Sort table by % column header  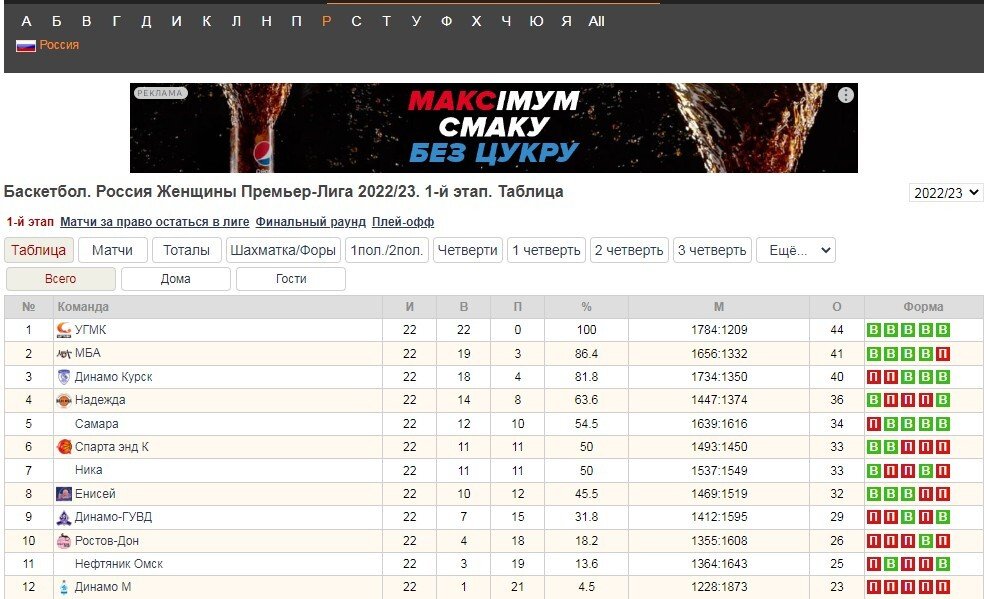tap(585, 307)
